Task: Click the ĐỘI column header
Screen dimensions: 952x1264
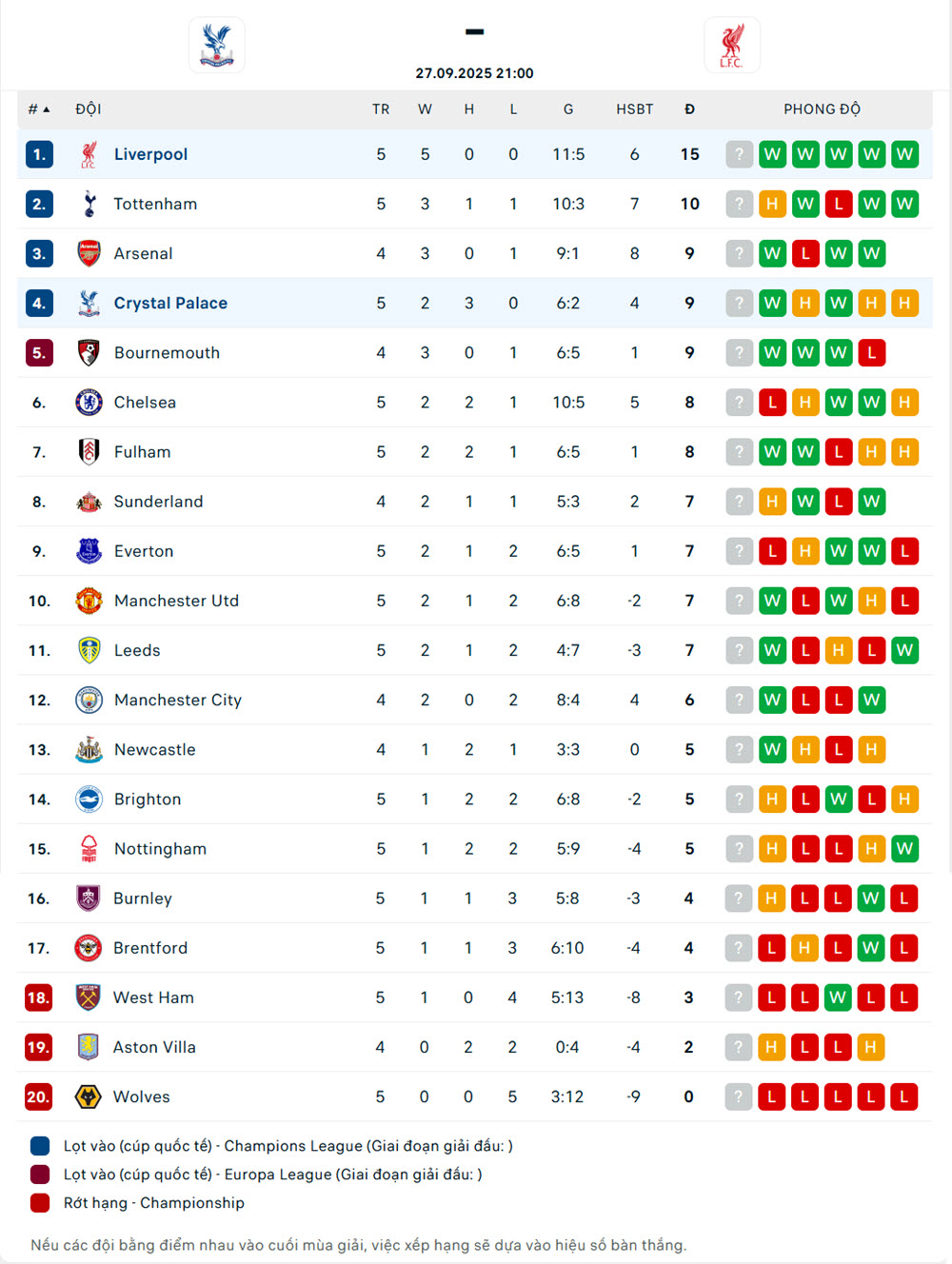Action: coord(89,109)
